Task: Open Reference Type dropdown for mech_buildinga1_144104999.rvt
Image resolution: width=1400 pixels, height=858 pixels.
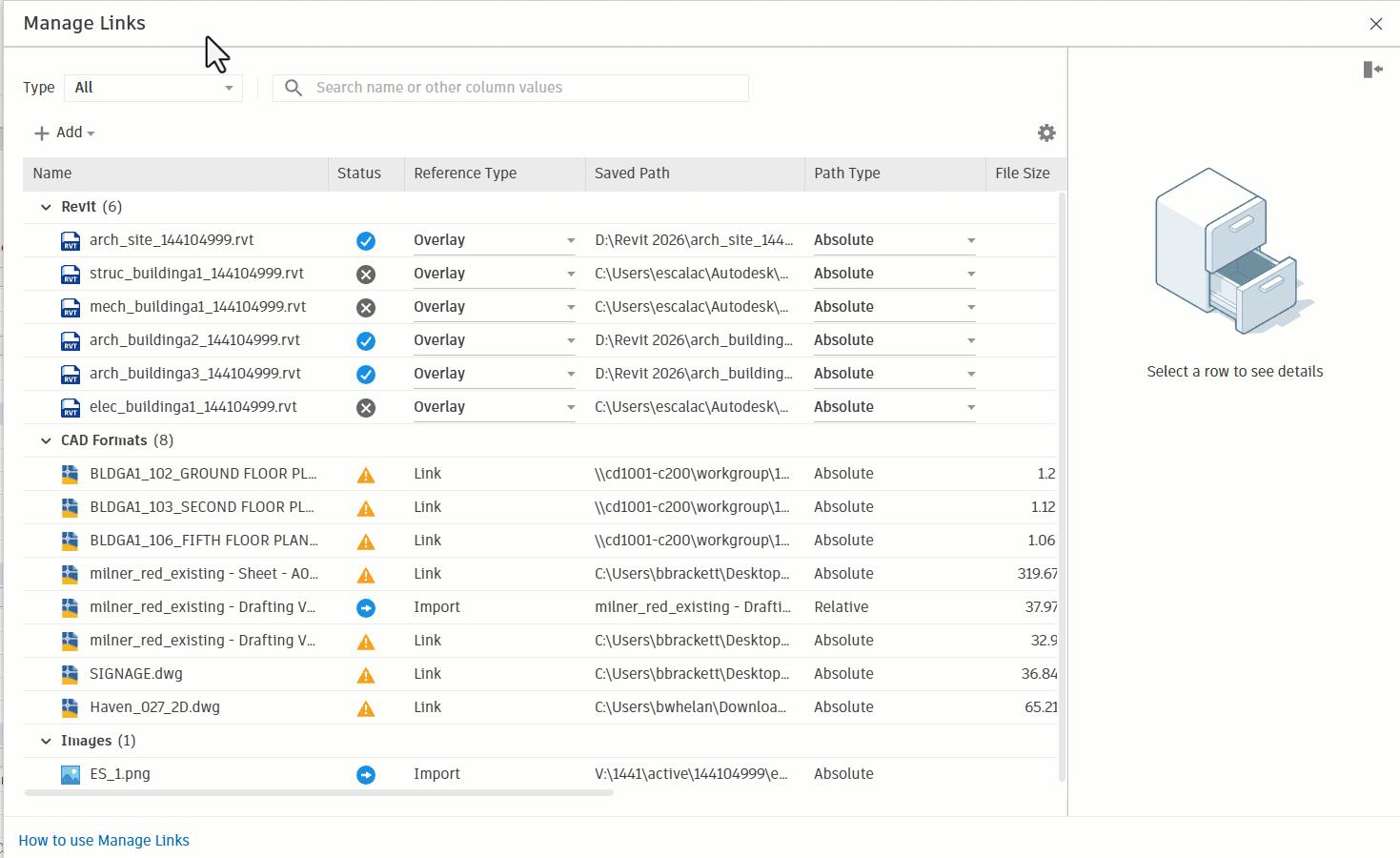Action: (495, 307)
